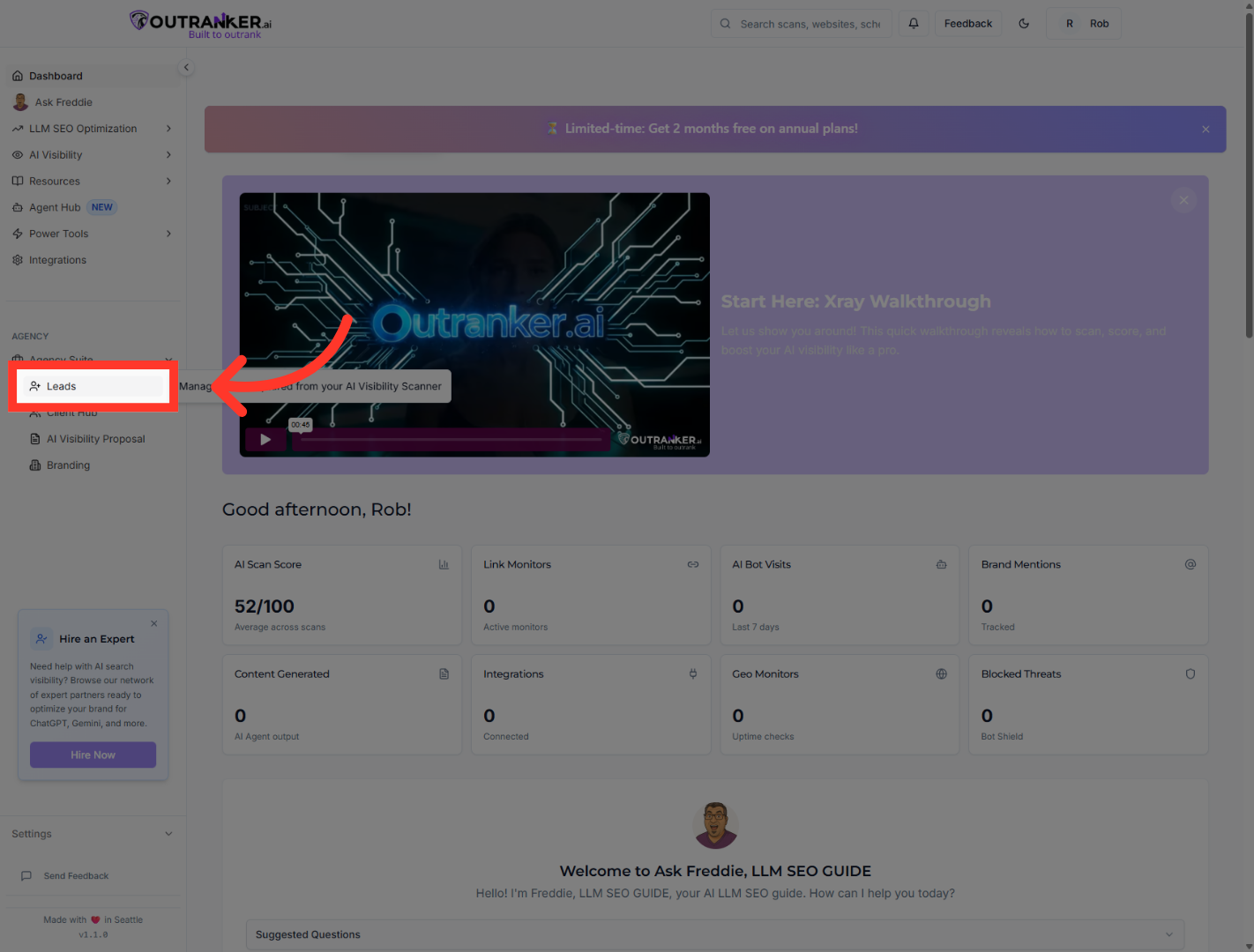Expand the AI Visibility sidebar menu
Image resolution: width=1254 pixels, height=952 pixels.
tap(93, 155)
